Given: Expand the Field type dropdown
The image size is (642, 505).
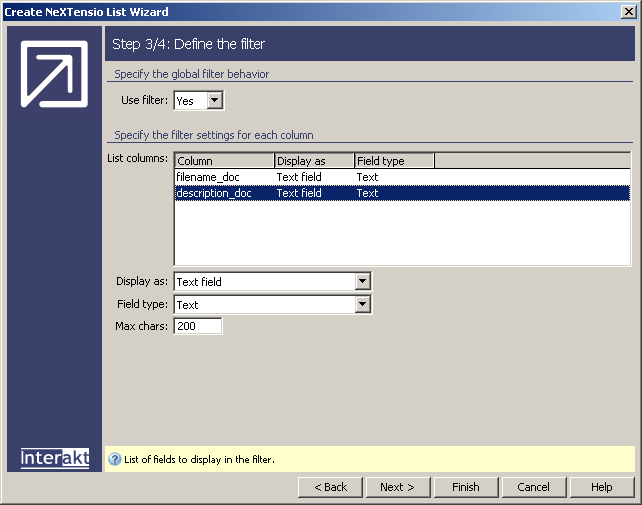Looking at the screenshot, I should [363, 304].
